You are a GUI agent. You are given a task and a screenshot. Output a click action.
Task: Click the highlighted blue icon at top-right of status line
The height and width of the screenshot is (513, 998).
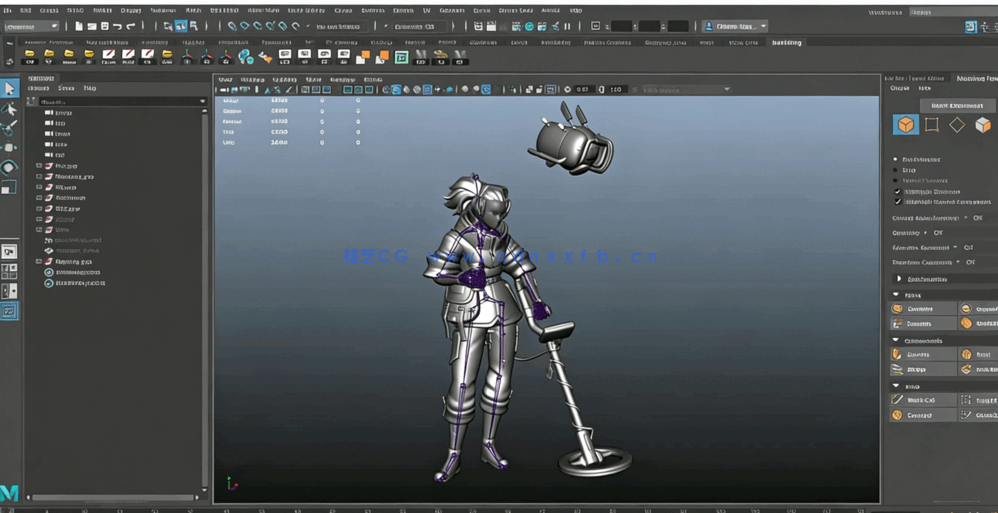[971, 26]
